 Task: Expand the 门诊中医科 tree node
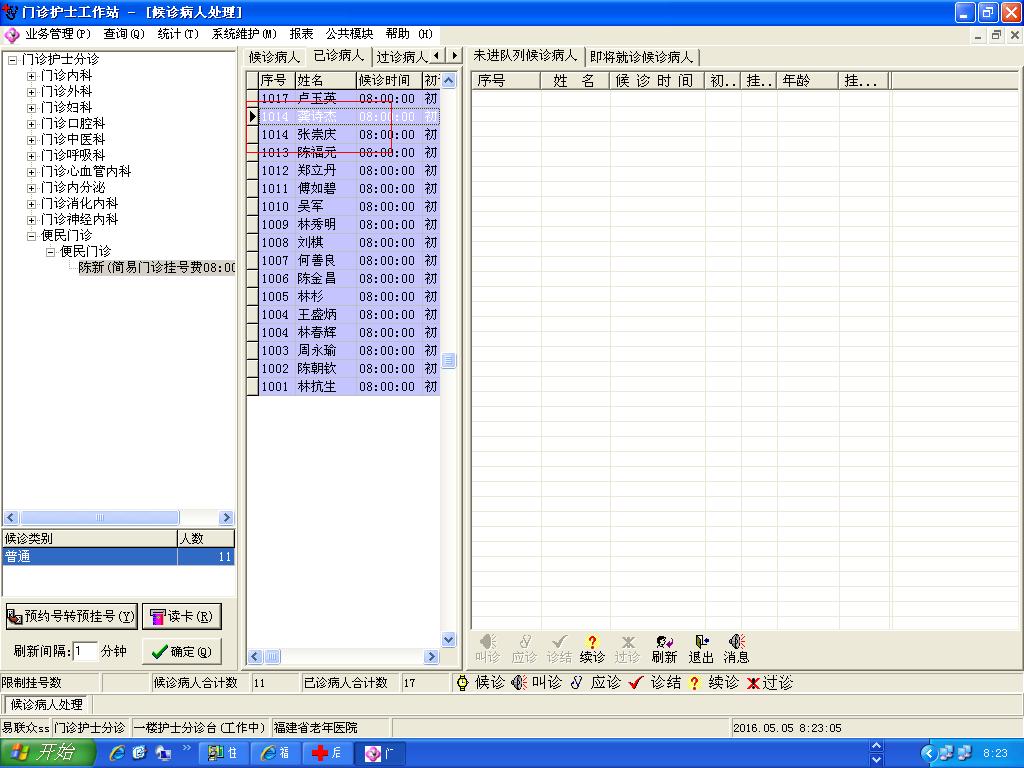coord(31,140)
